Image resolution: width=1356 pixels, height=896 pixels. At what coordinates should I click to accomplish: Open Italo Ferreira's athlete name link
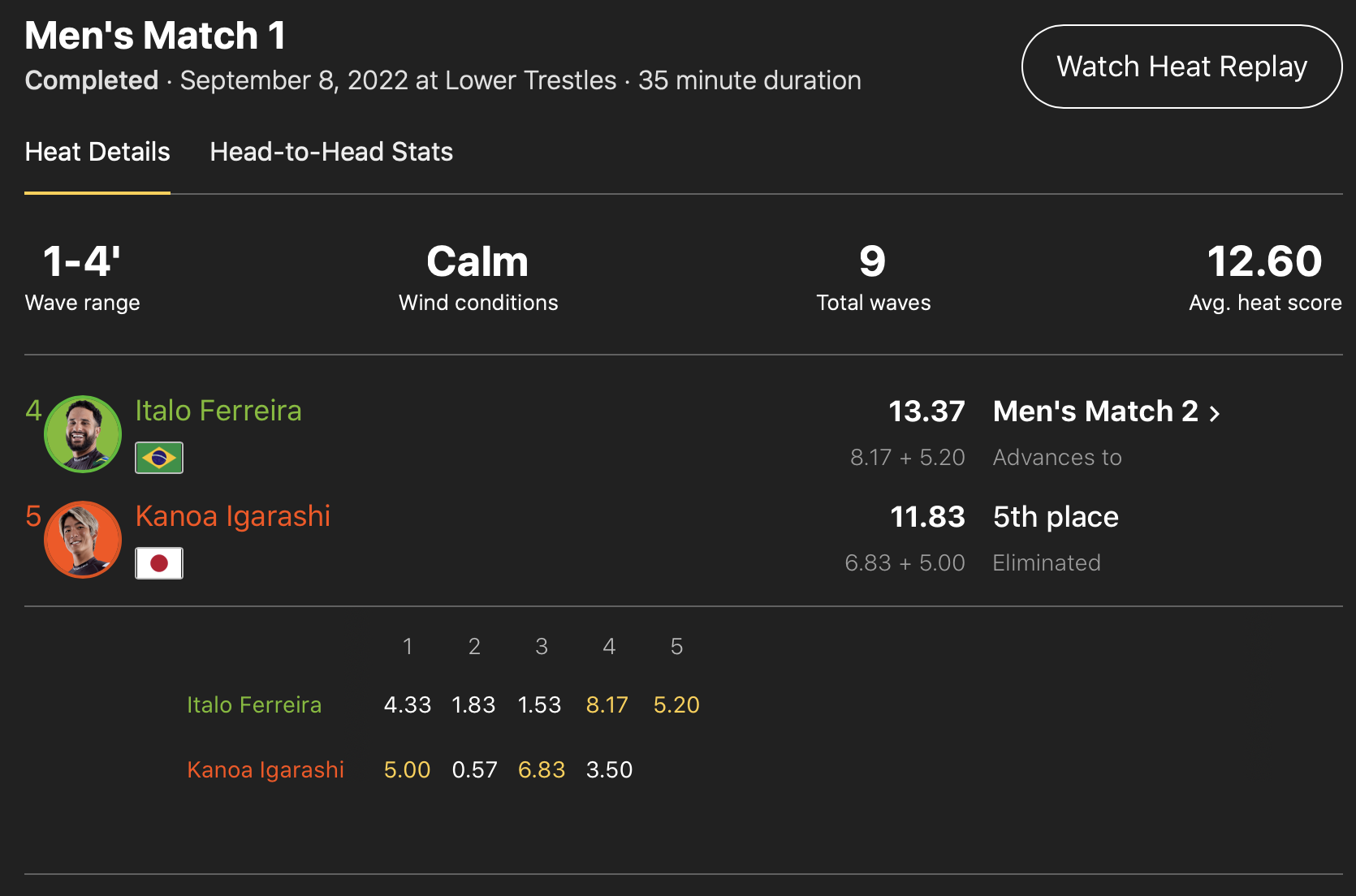[218, 411]
